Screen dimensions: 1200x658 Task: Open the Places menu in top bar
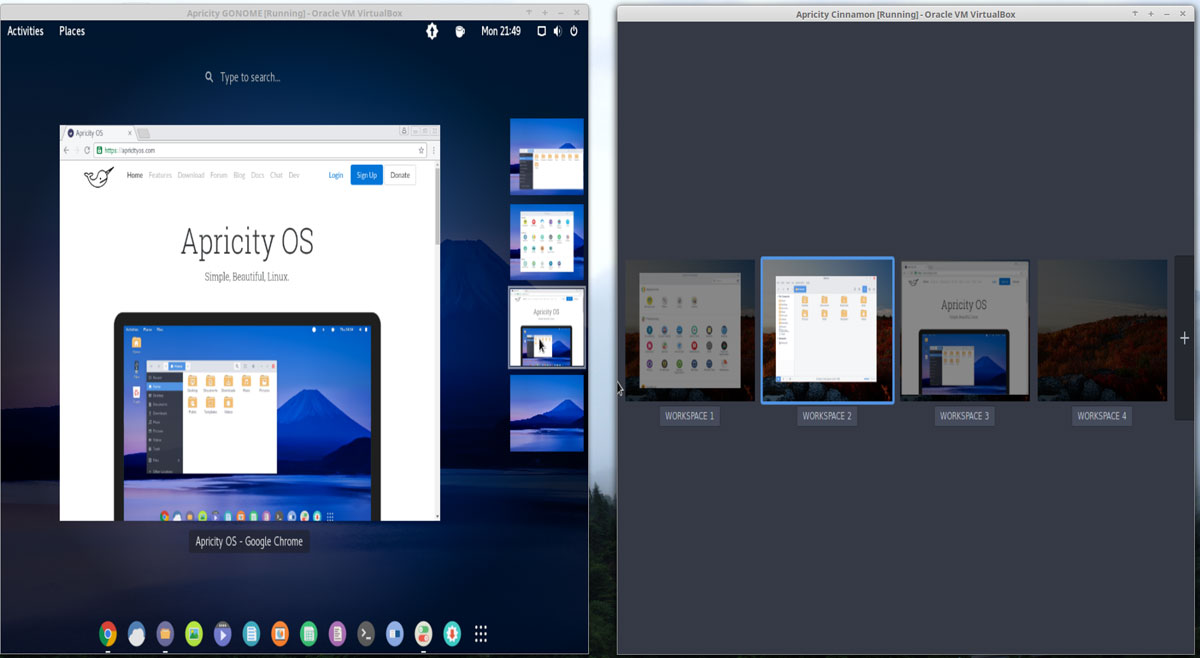click(x=72, y=31)
